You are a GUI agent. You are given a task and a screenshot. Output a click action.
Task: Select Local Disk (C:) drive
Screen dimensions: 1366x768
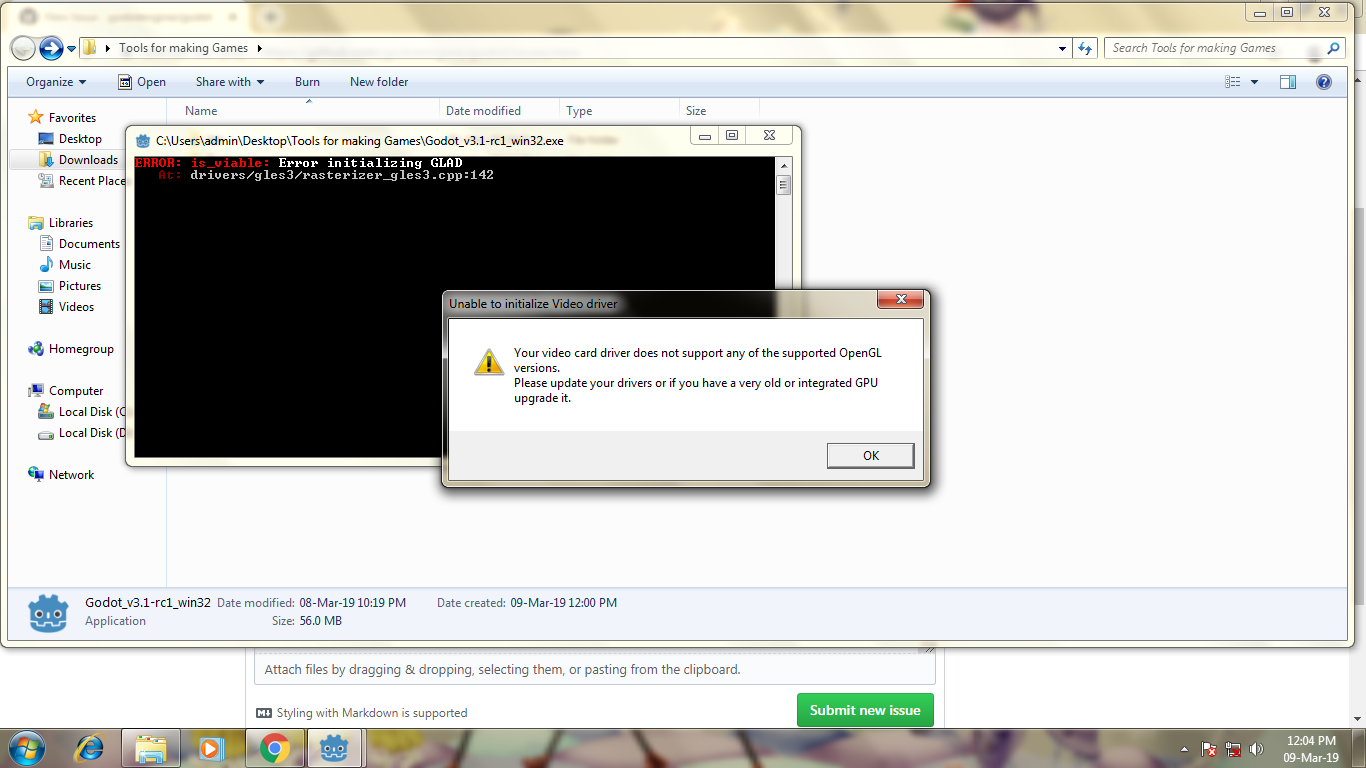click(x=81, y=412)
